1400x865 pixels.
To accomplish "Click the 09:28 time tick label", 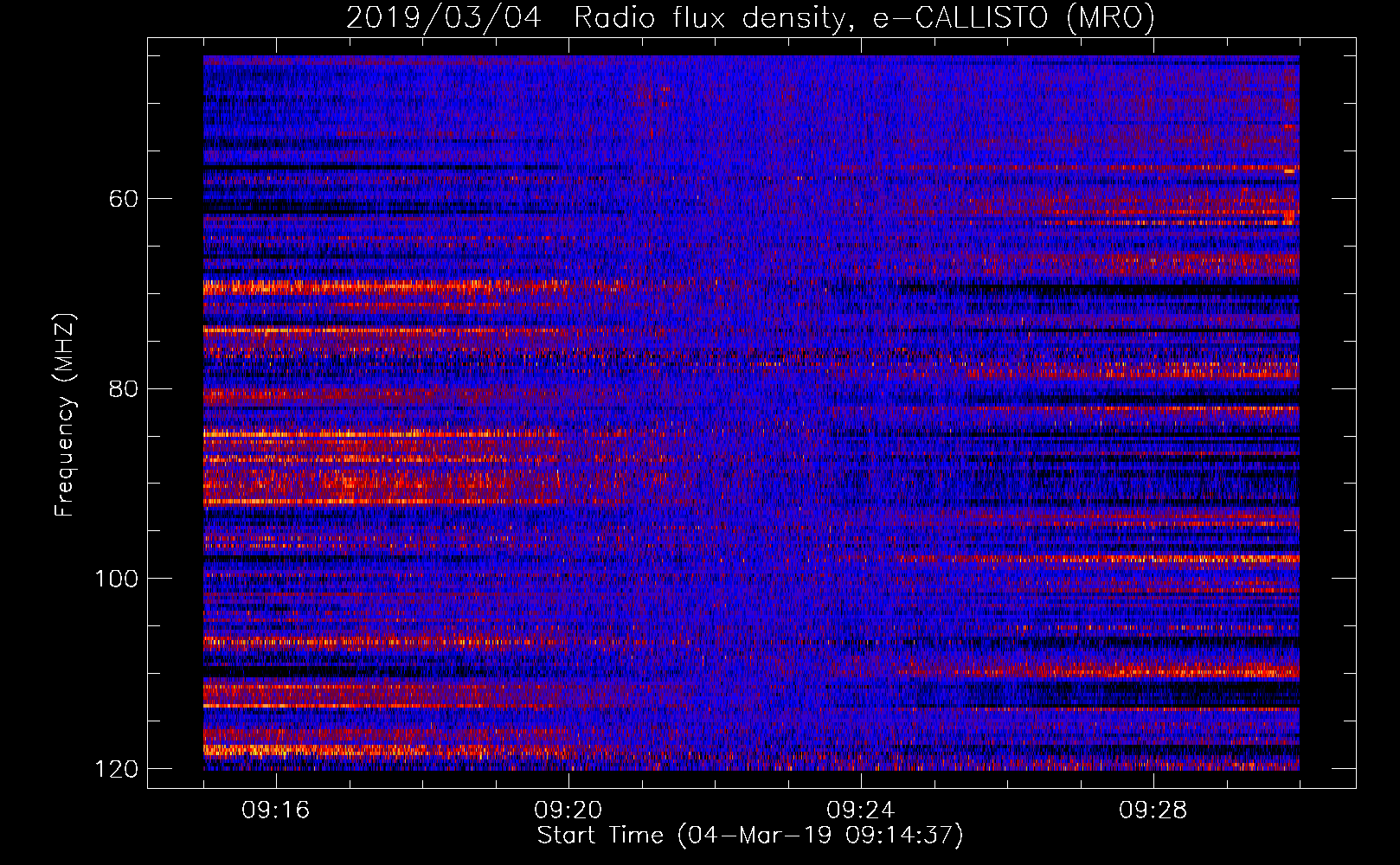I will (x=1153, y=811).
